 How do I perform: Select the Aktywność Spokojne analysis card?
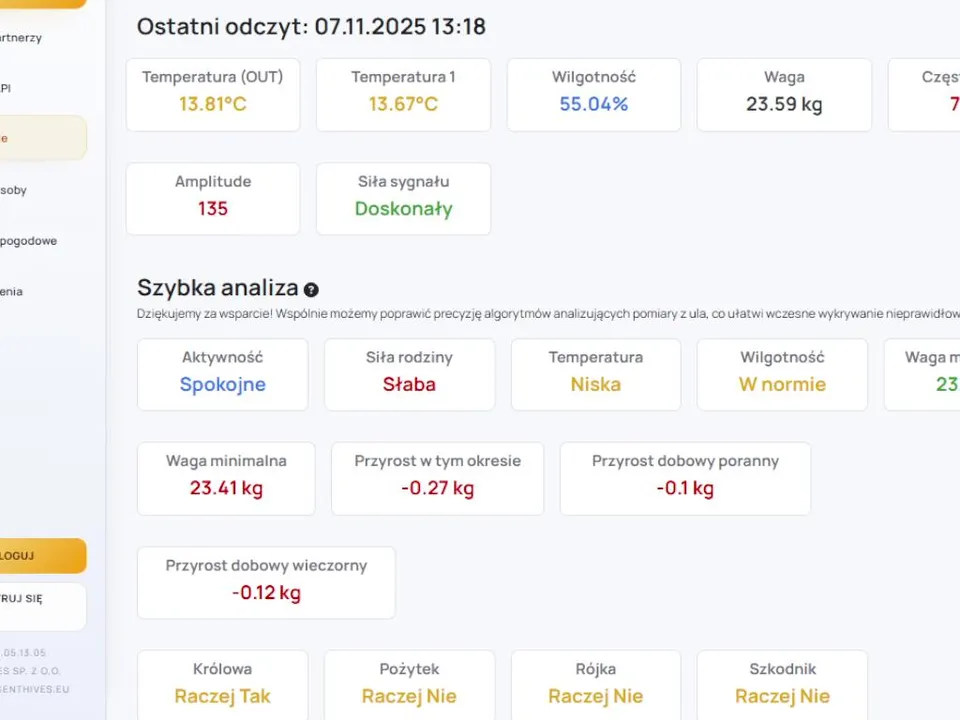pos(222,374)
